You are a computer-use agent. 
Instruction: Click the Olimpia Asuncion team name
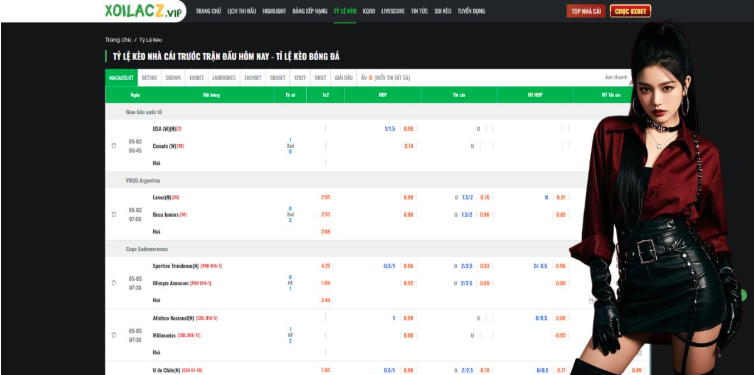[170, 283]
